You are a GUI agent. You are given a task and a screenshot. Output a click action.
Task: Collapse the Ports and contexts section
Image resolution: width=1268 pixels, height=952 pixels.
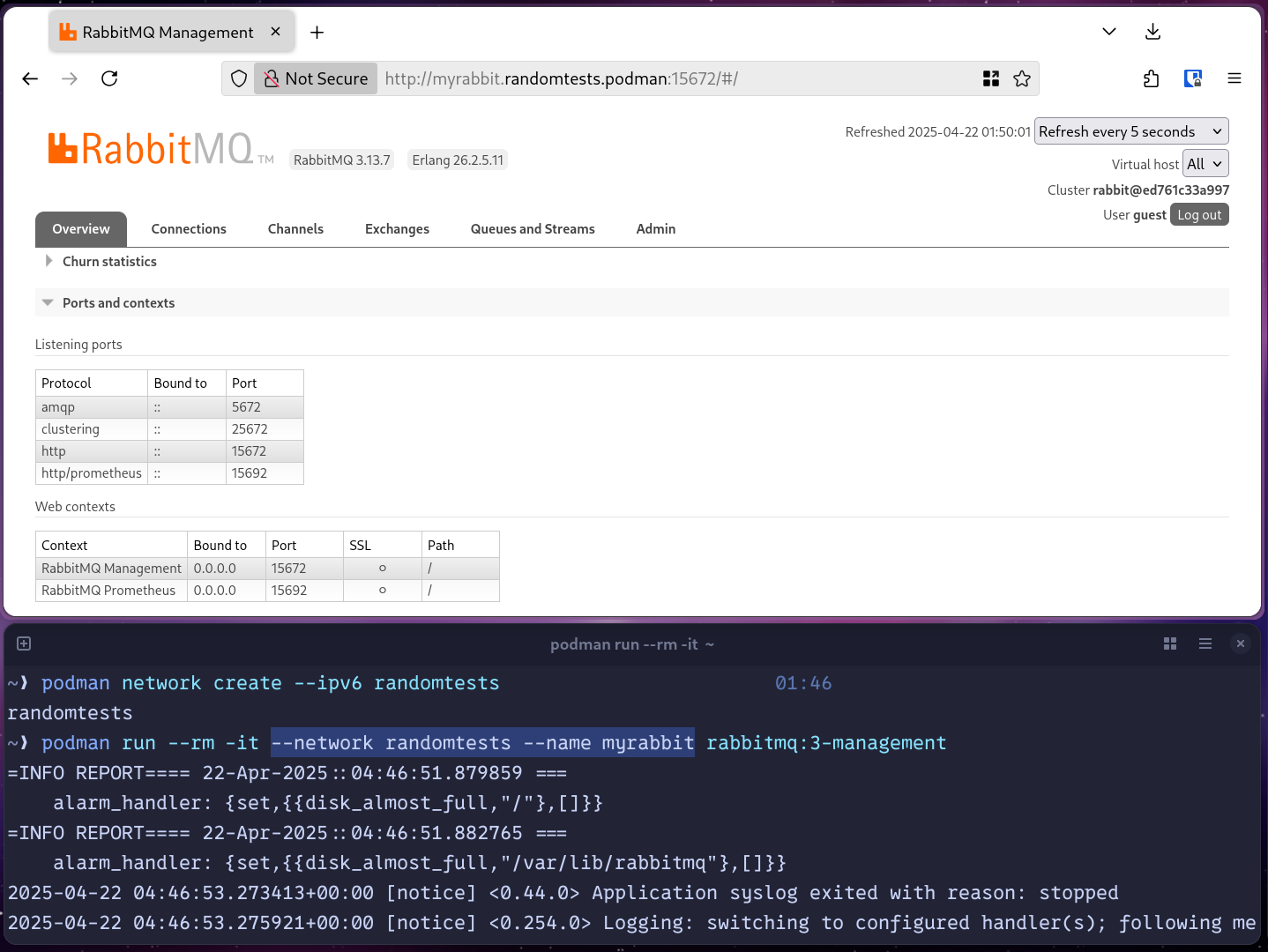coord(118,303)
